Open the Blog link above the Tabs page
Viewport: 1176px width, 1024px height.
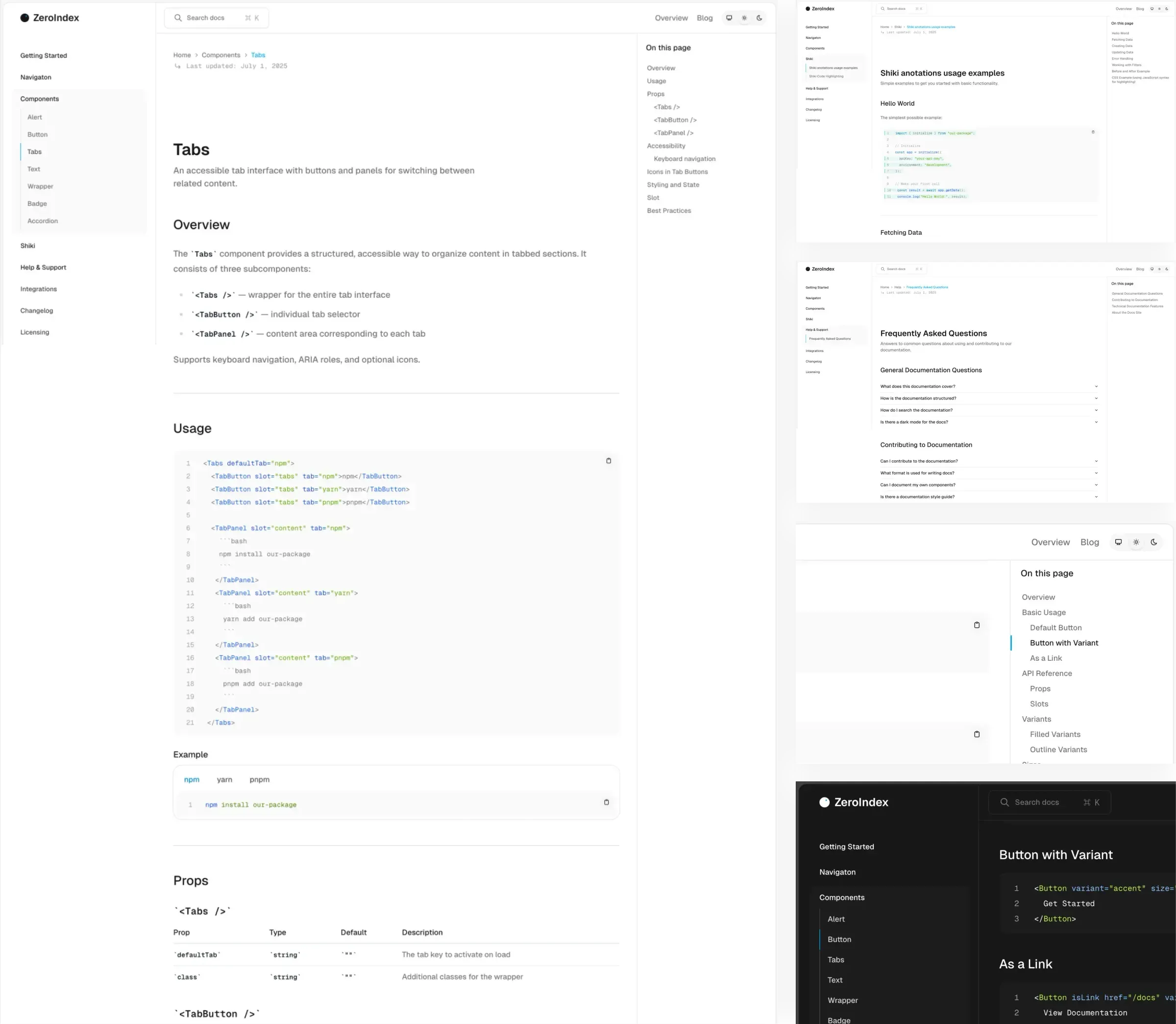[x=704, y=18]
